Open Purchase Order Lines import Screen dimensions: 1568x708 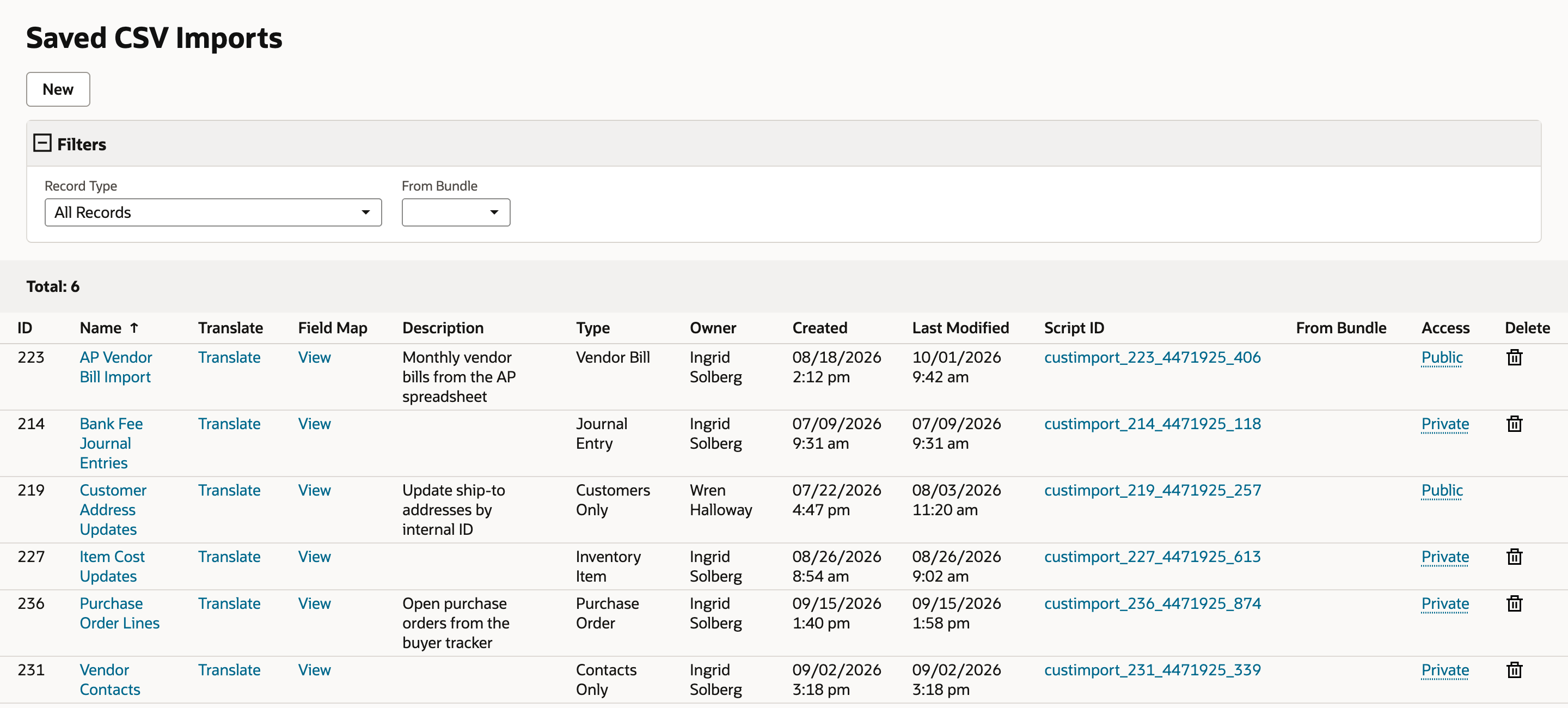[x=119, y=613]
